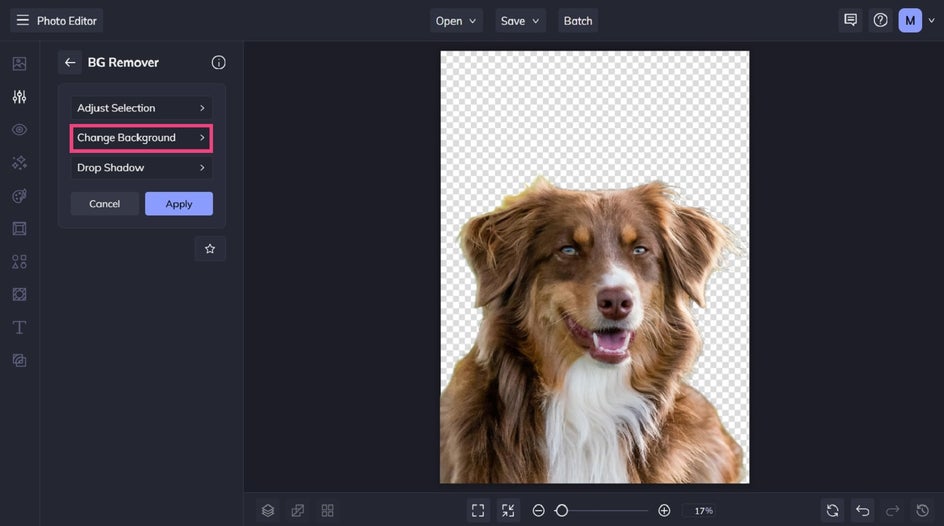The image size is (944, 526).
Task: Add BG Remover to favorites star
Action: 210,249
